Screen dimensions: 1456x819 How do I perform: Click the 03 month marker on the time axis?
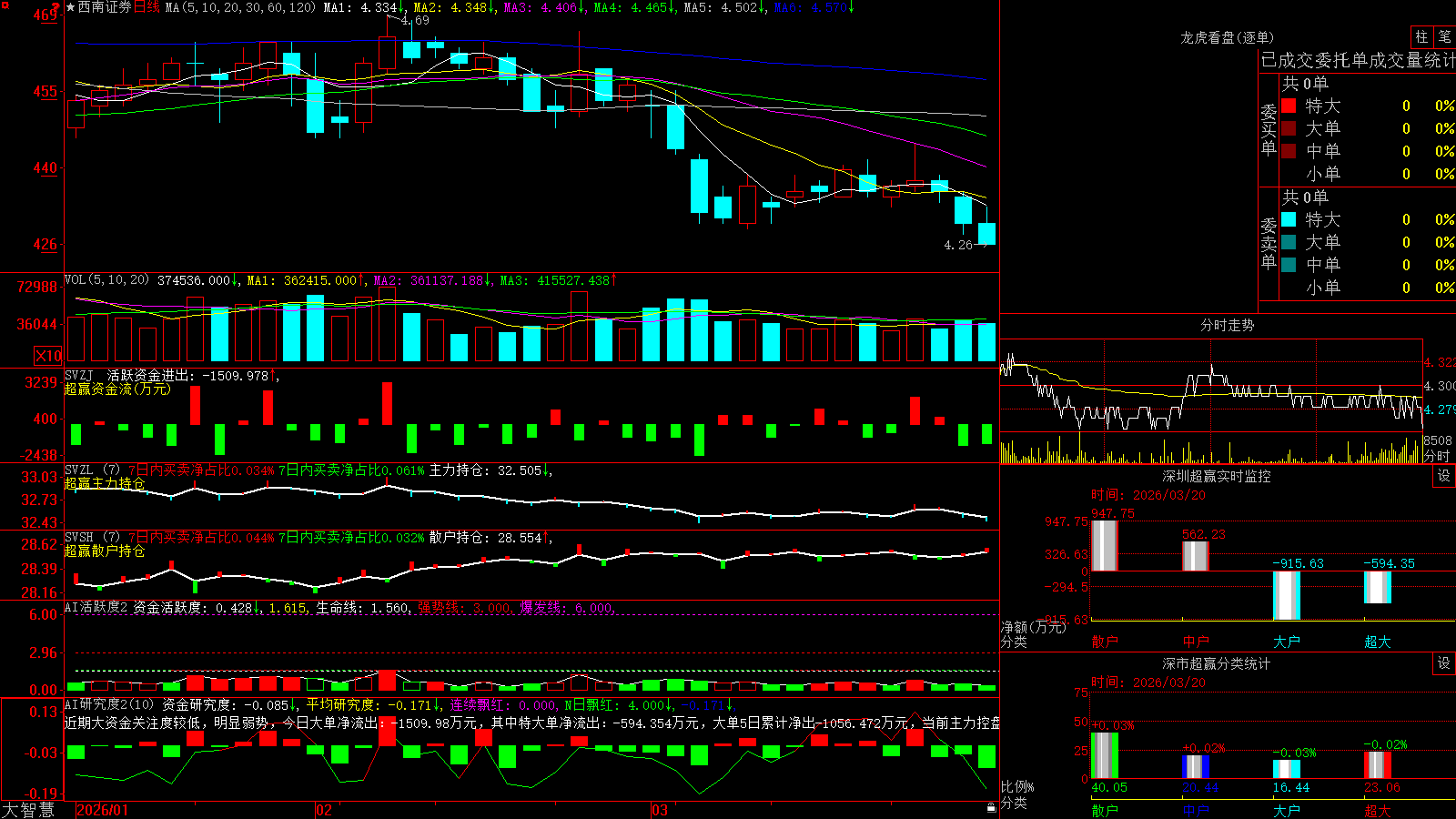pyautogui.click(x=660, y=810)
